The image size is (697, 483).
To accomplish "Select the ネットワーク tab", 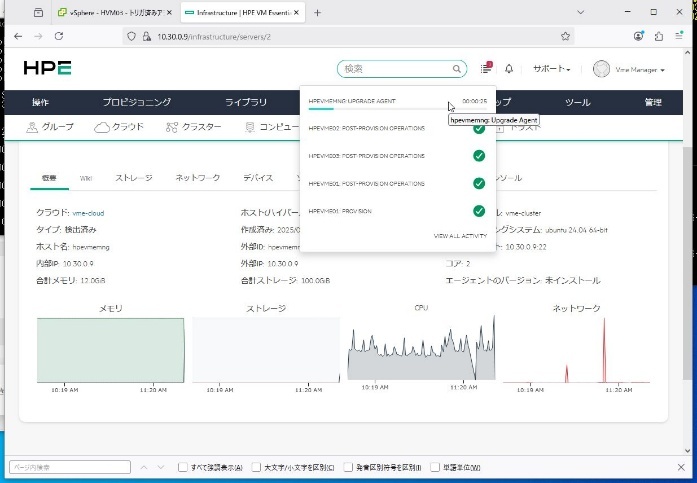I will click(x=197, y=178).
